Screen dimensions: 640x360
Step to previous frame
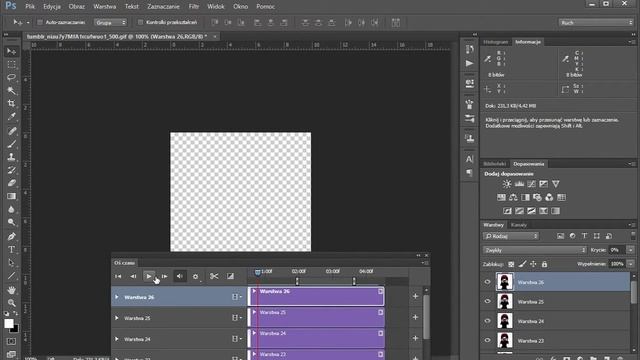pyautogui.click(x=133, y=276)
